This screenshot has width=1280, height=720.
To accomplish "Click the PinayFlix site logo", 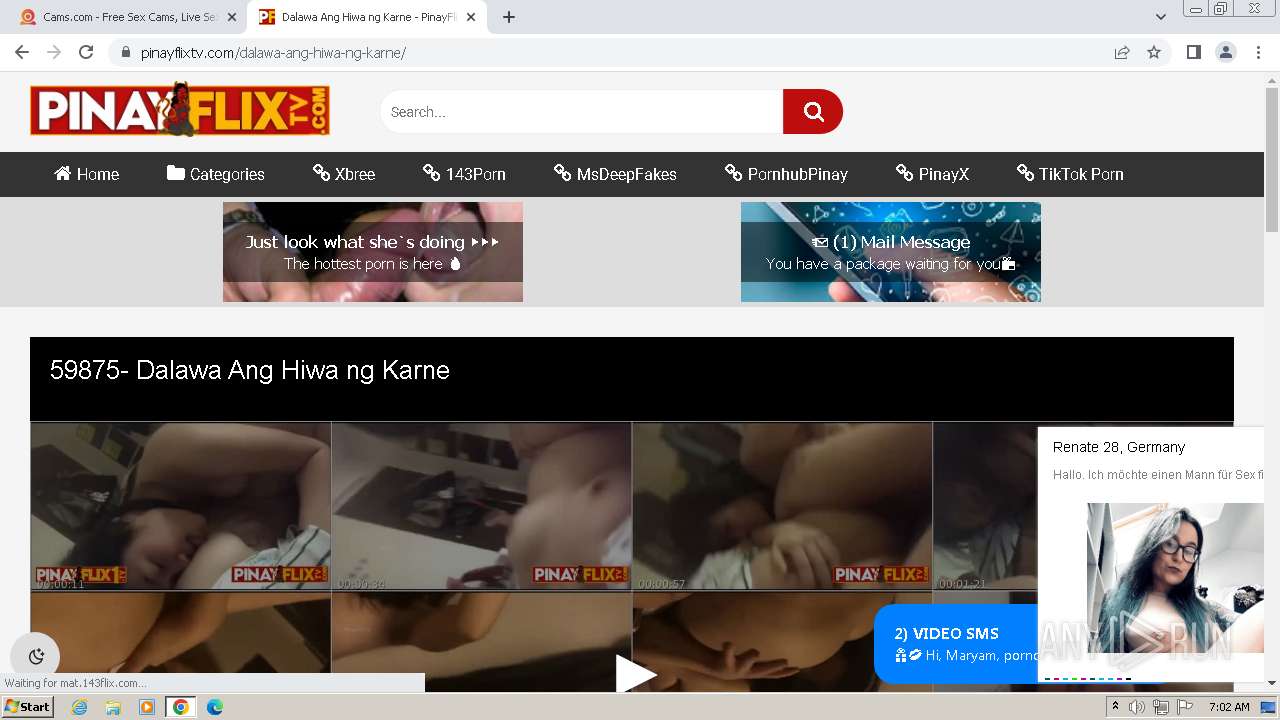I will tap(180, 109).
